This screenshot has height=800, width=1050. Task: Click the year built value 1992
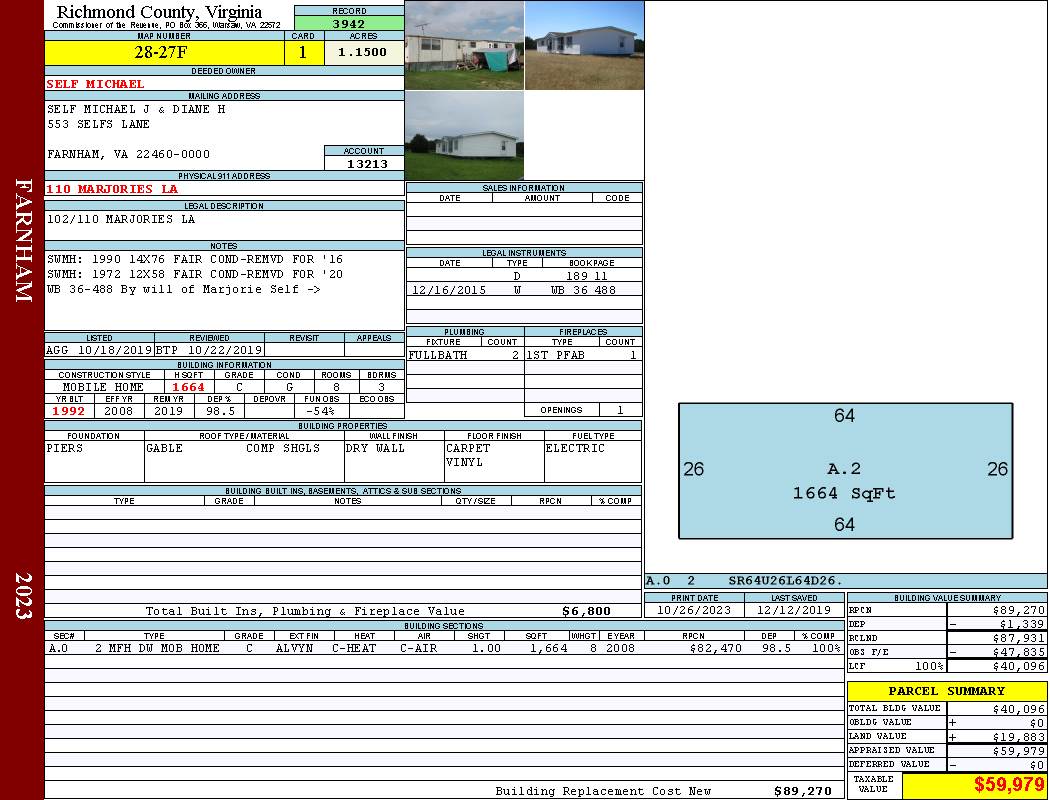coord(69,410)
